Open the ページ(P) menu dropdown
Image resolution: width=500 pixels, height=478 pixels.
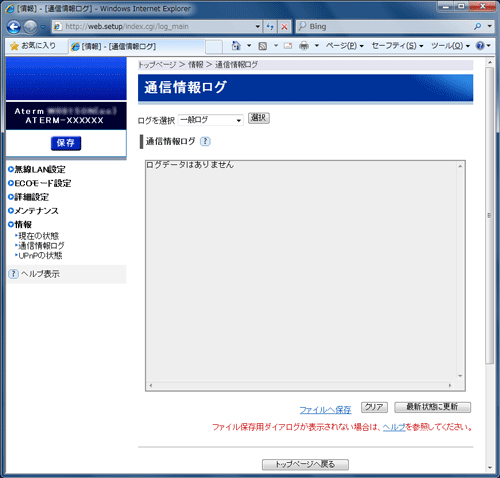click(x=344, y=46)
